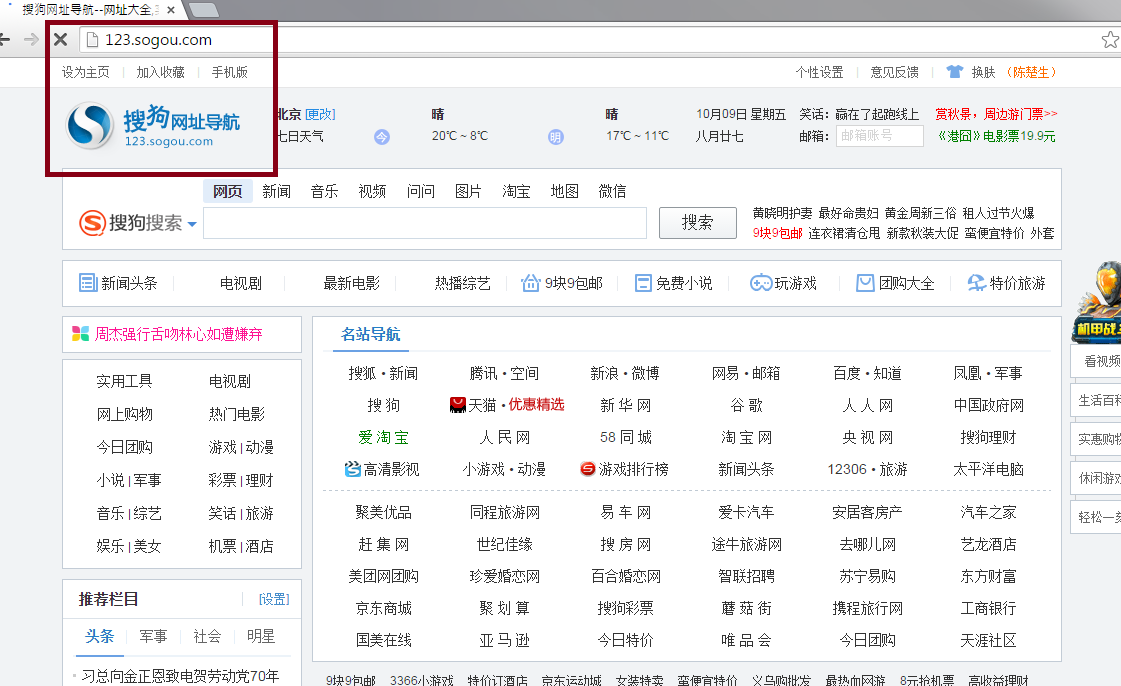
Task: Click the main search text box
Action: [x=424, y=223]
